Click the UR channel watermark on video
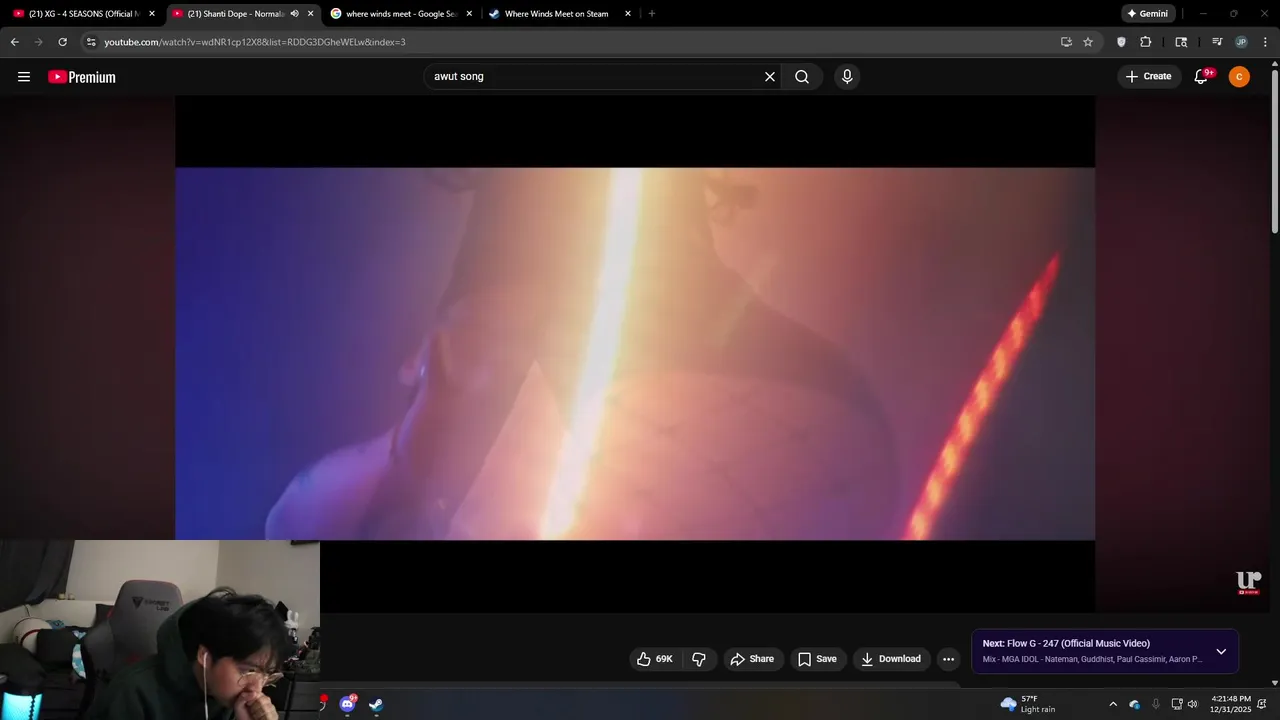 (x=1249, y=583)
